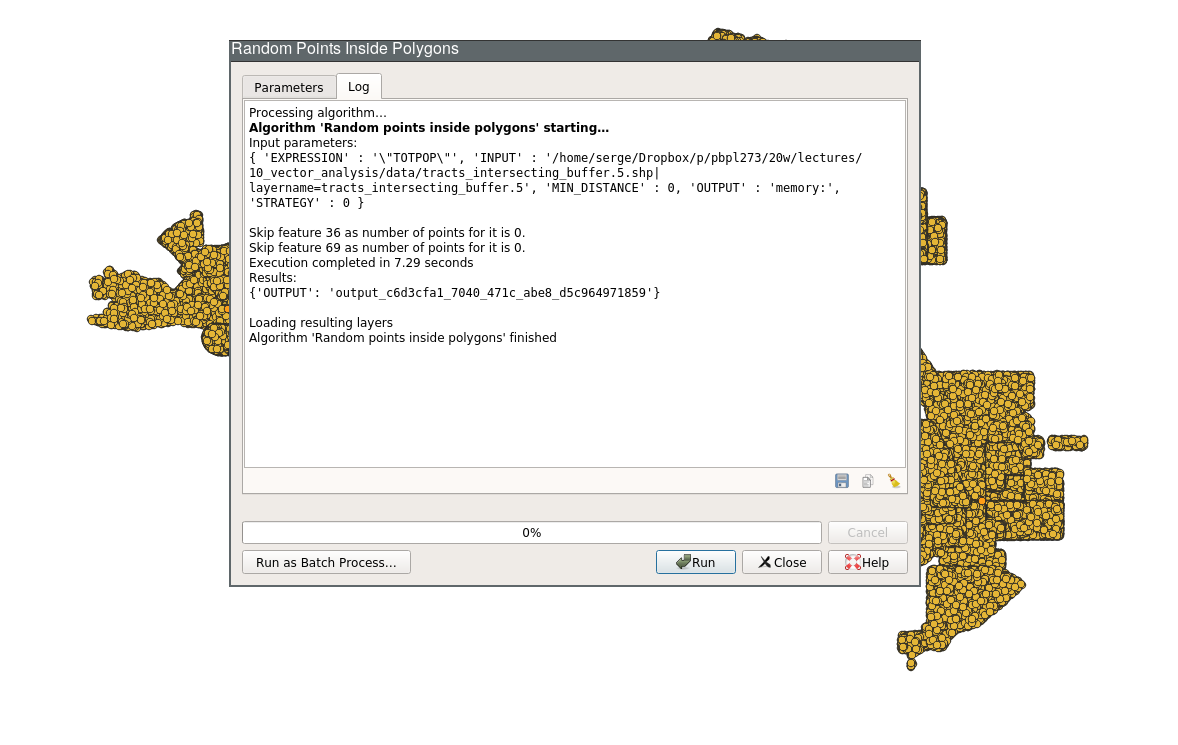This screenshot has height=745, width=1178.
Task: Click the 0% progress bar
Action: click(x=531, y=533)
